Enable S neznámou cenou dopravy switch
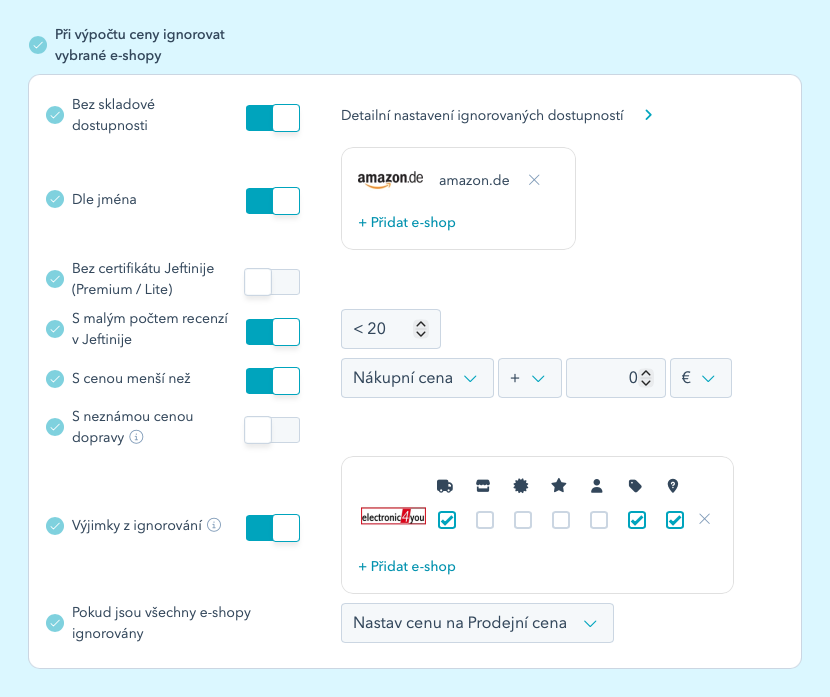This screenshot has width=830, height=697. (x=272, y=430)
